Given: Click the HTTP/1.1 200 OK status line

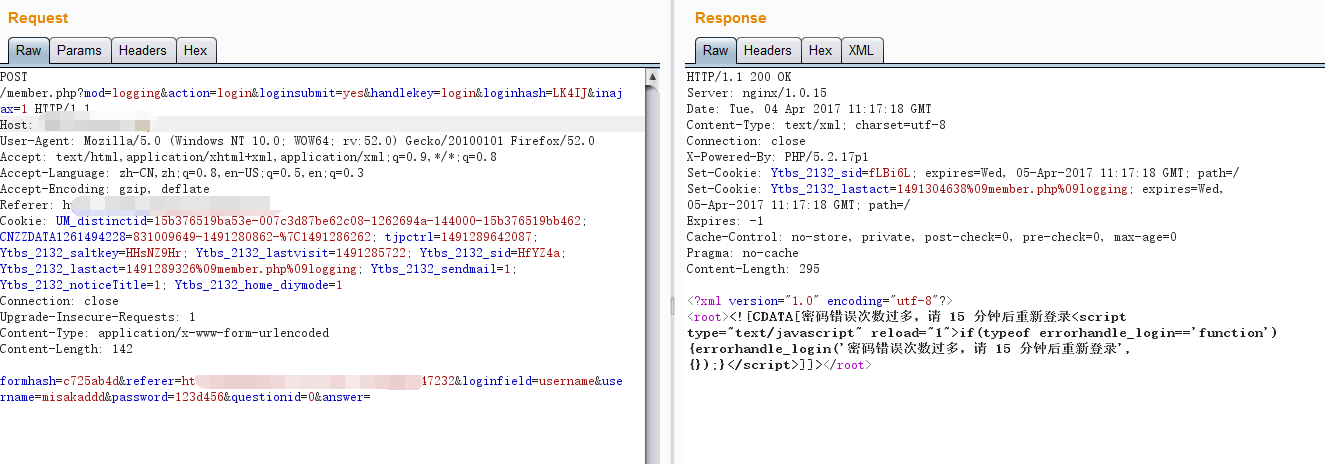Looking at the screenshot, I should [738, 77].
